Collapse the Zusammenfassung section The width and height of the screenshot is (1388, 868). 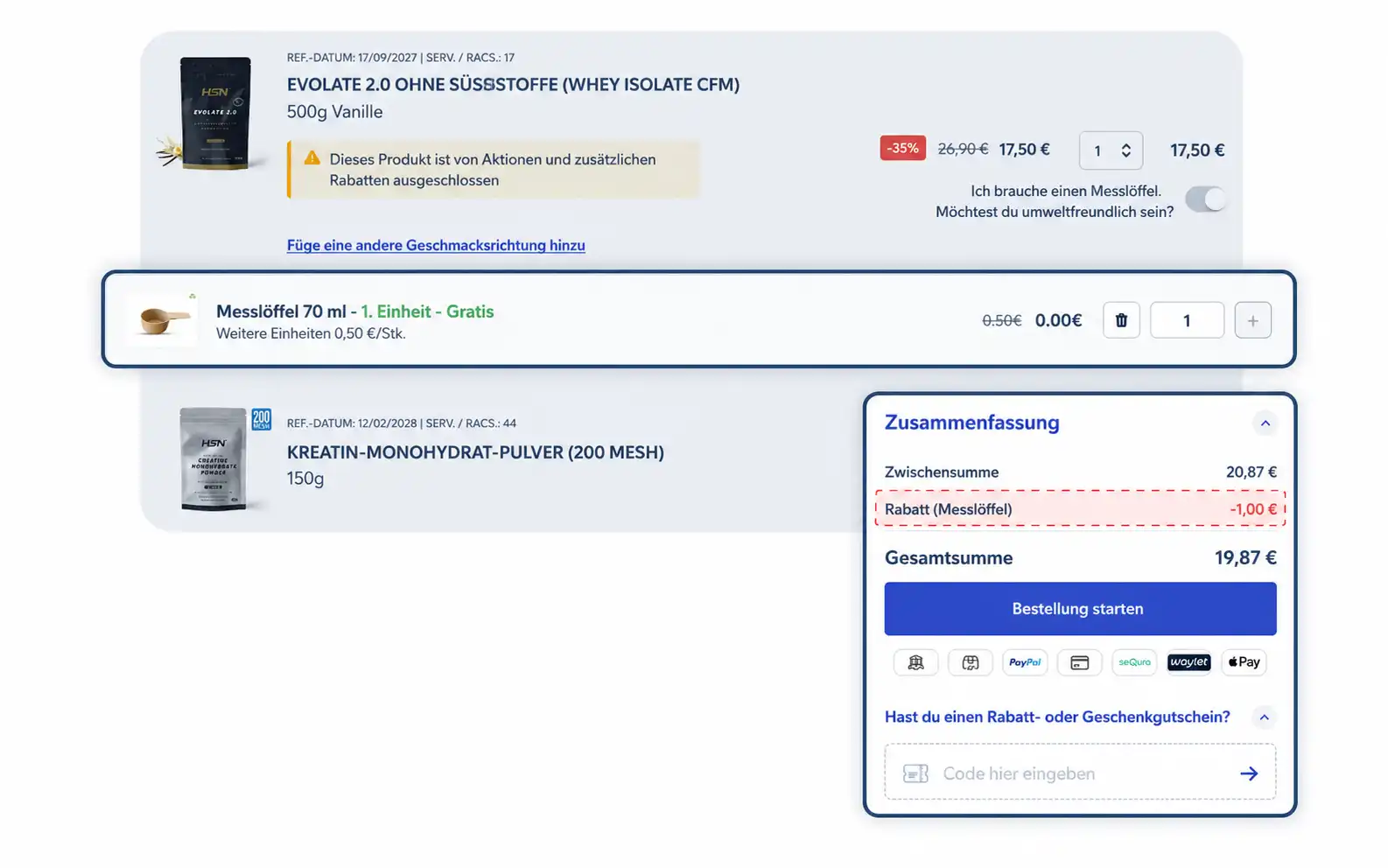tap(1265, 423)
